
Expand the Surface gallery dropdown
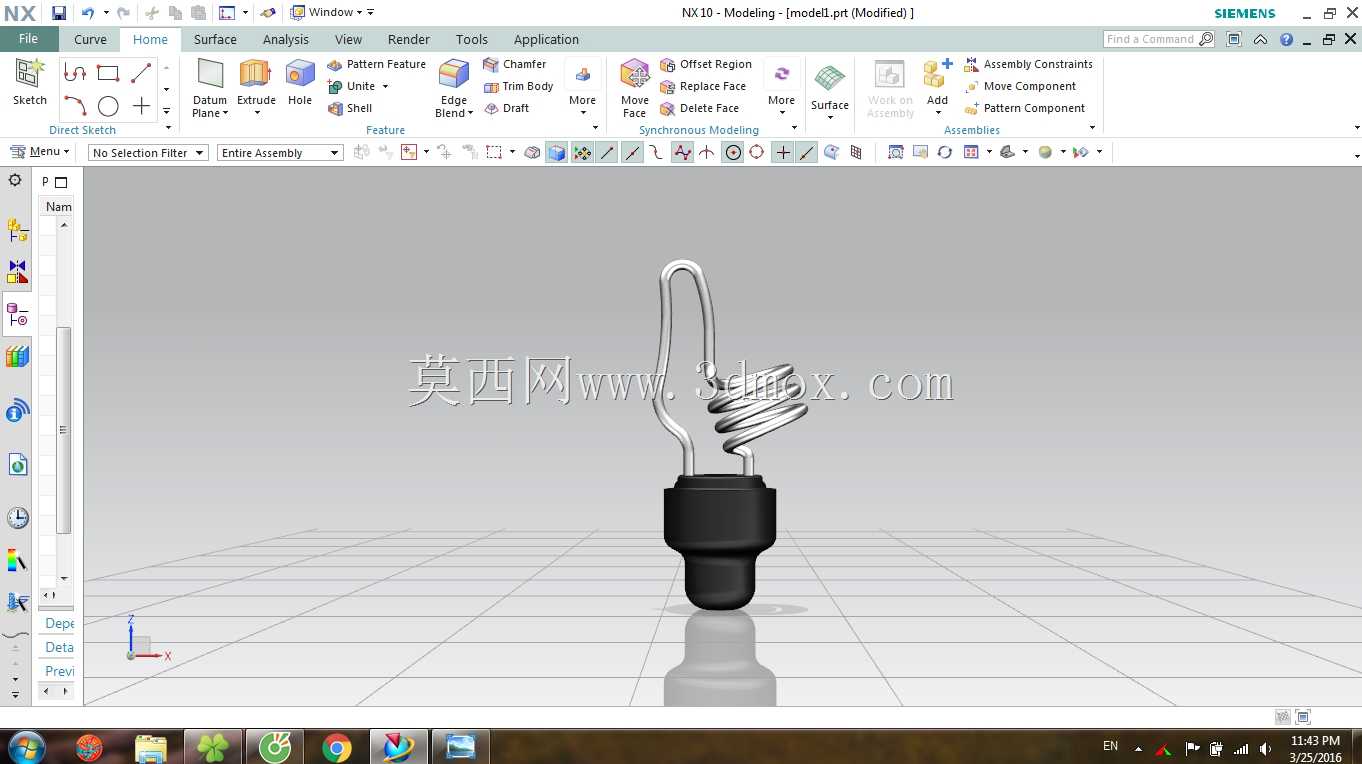tap(830, 118)
